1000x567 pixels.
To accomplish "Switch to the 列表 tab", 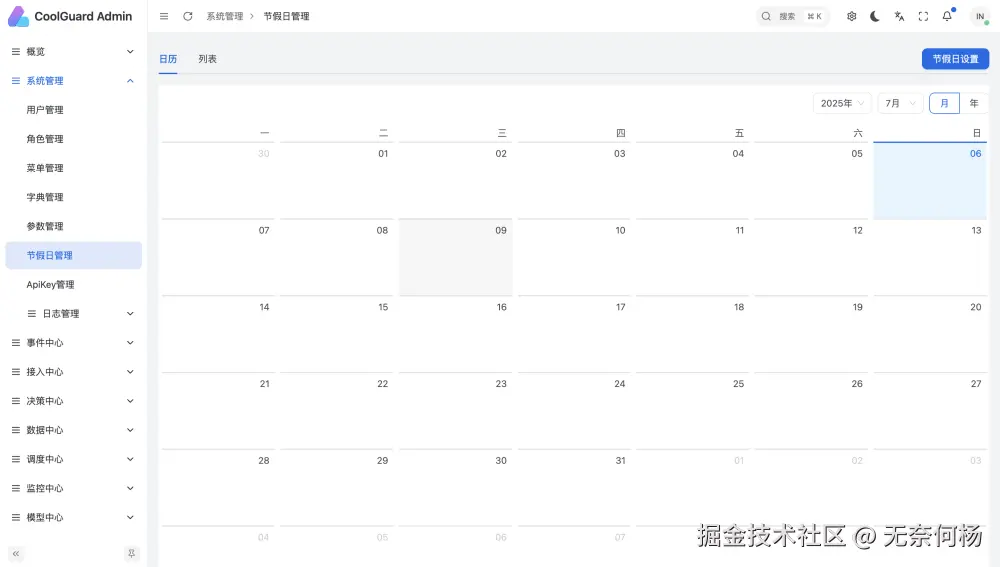I will click(207, 59).
